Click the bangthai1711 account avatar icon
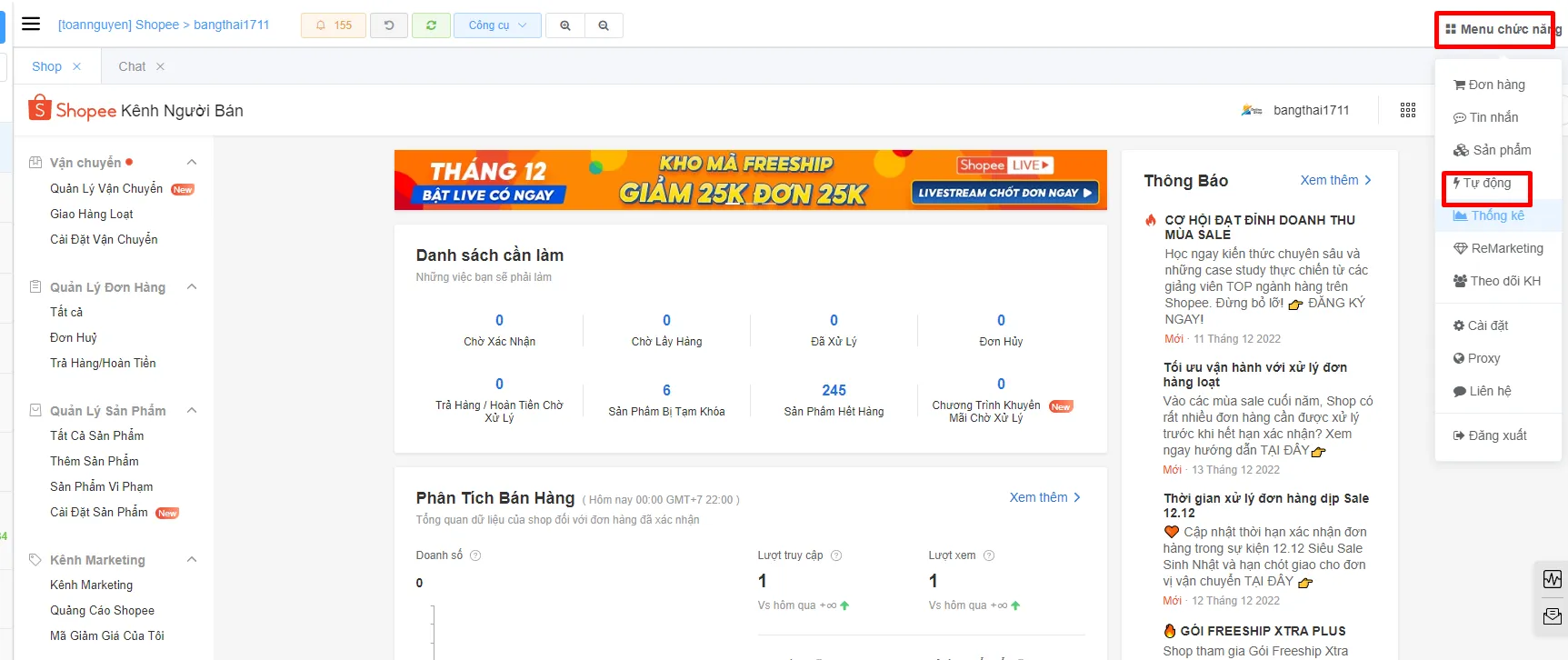The image size is (1568, 660). coord(1252,110)
